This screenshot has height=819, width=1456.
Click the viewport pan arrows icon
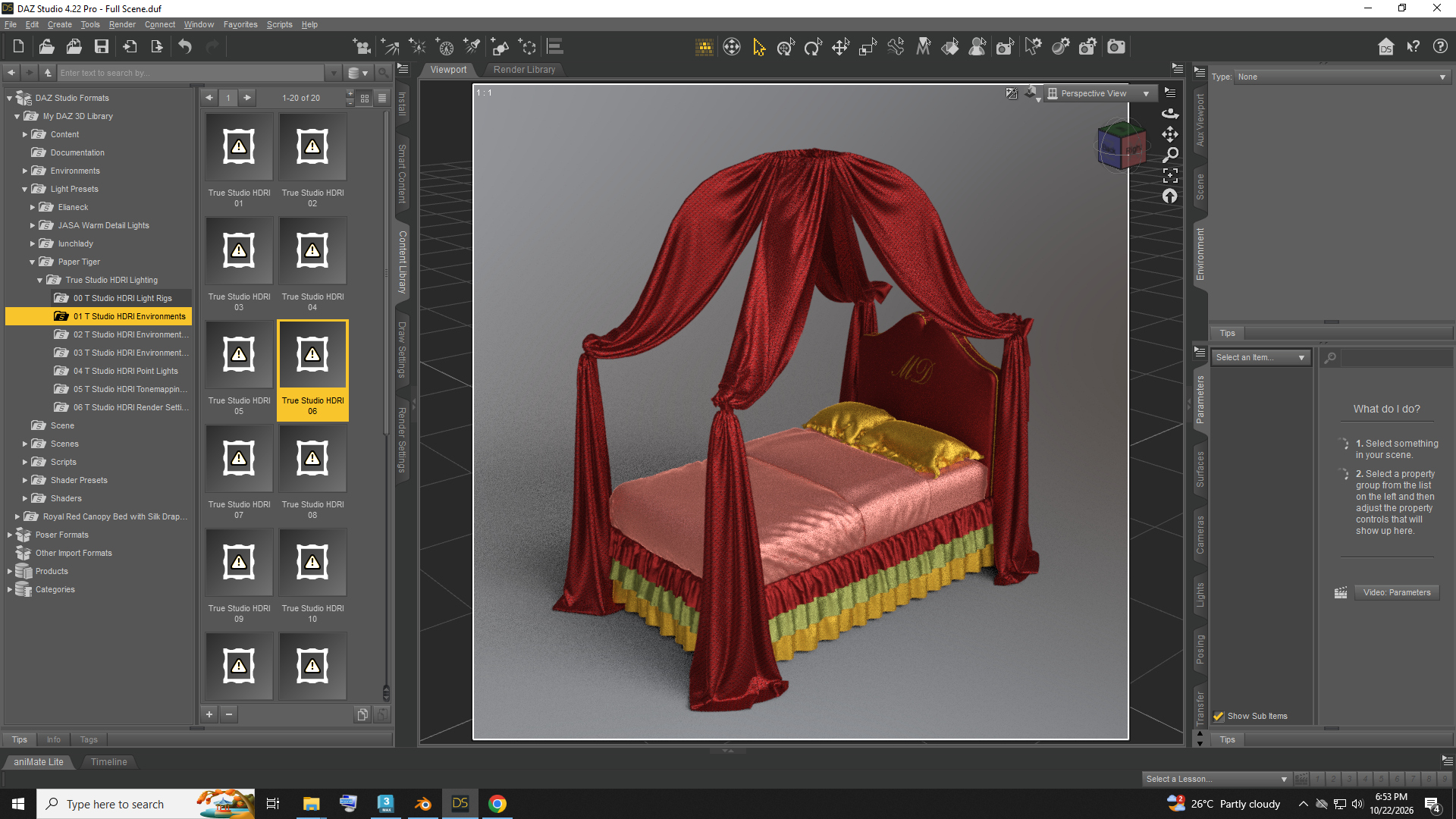1170,134
